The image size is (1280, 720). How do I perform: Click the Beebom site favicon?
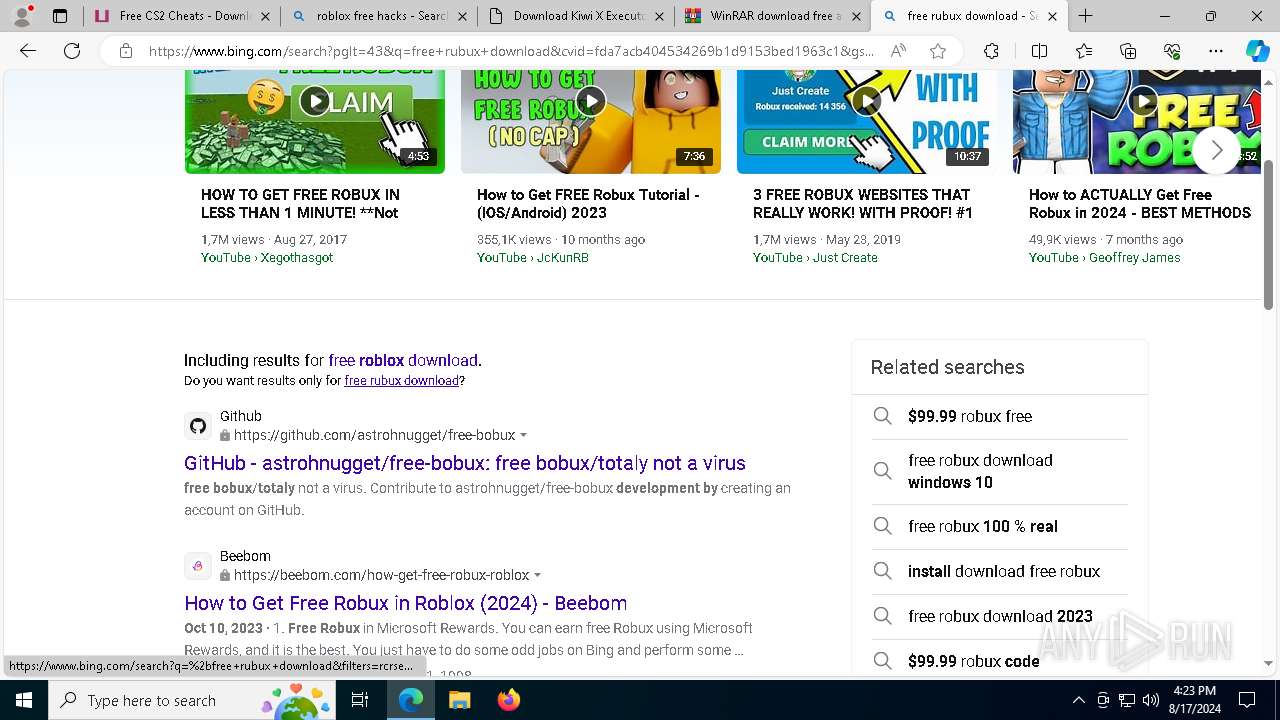pyautogui.click(x=198, y=566)
